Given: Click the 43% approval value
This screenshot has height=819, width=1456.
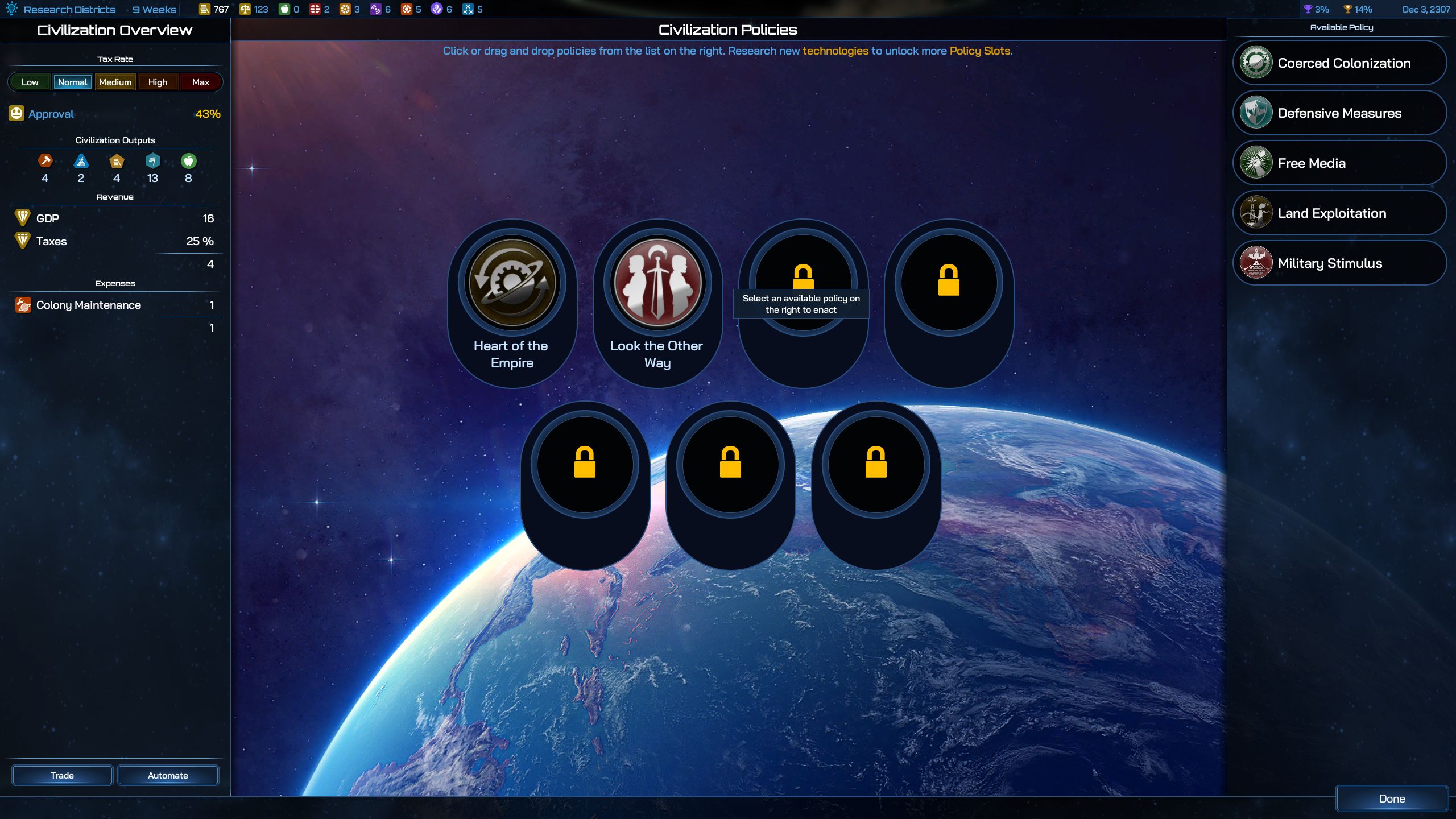Looking at the screenshot, I should (208, 114).
